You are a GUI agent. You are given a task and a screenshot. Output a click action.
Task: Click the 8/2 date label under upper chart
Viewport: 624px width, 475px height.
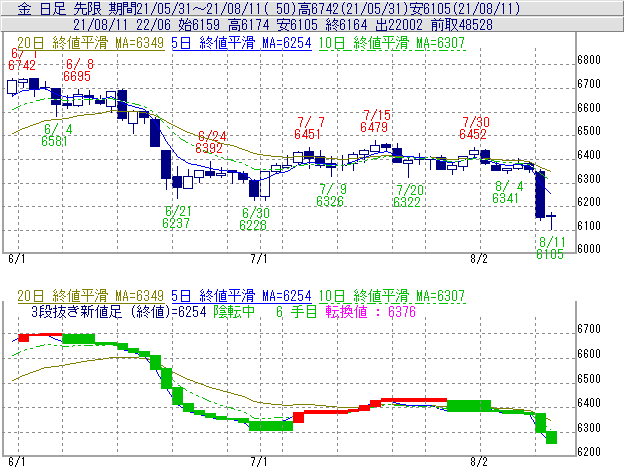coord(479,259)
